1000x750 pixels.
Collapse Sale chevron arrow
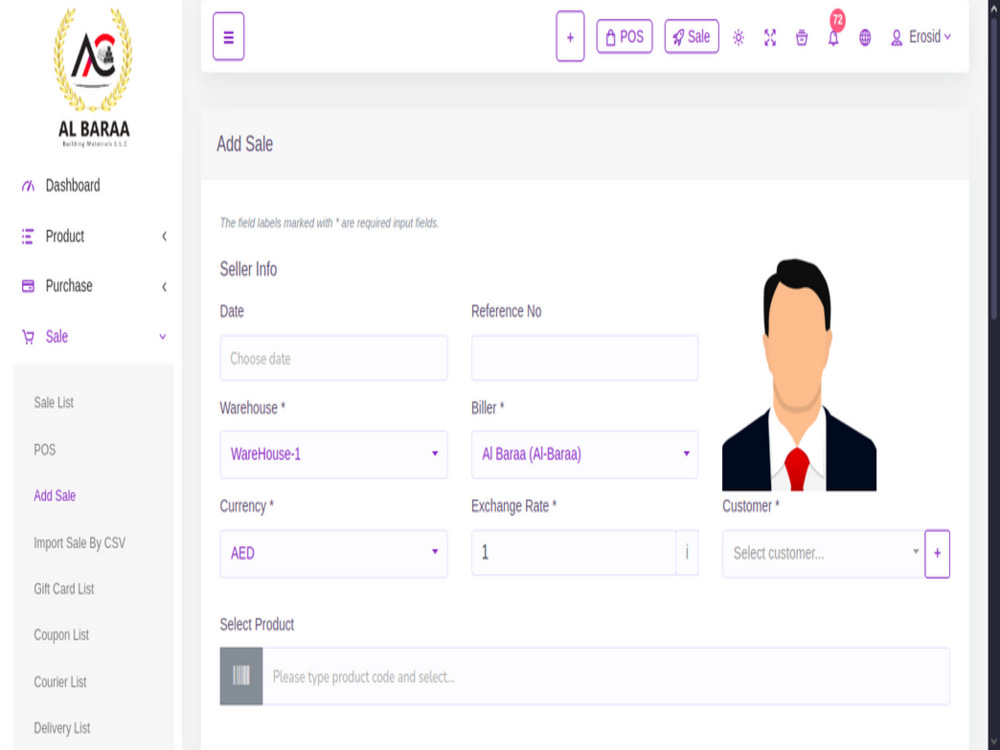tap(163, 337)
